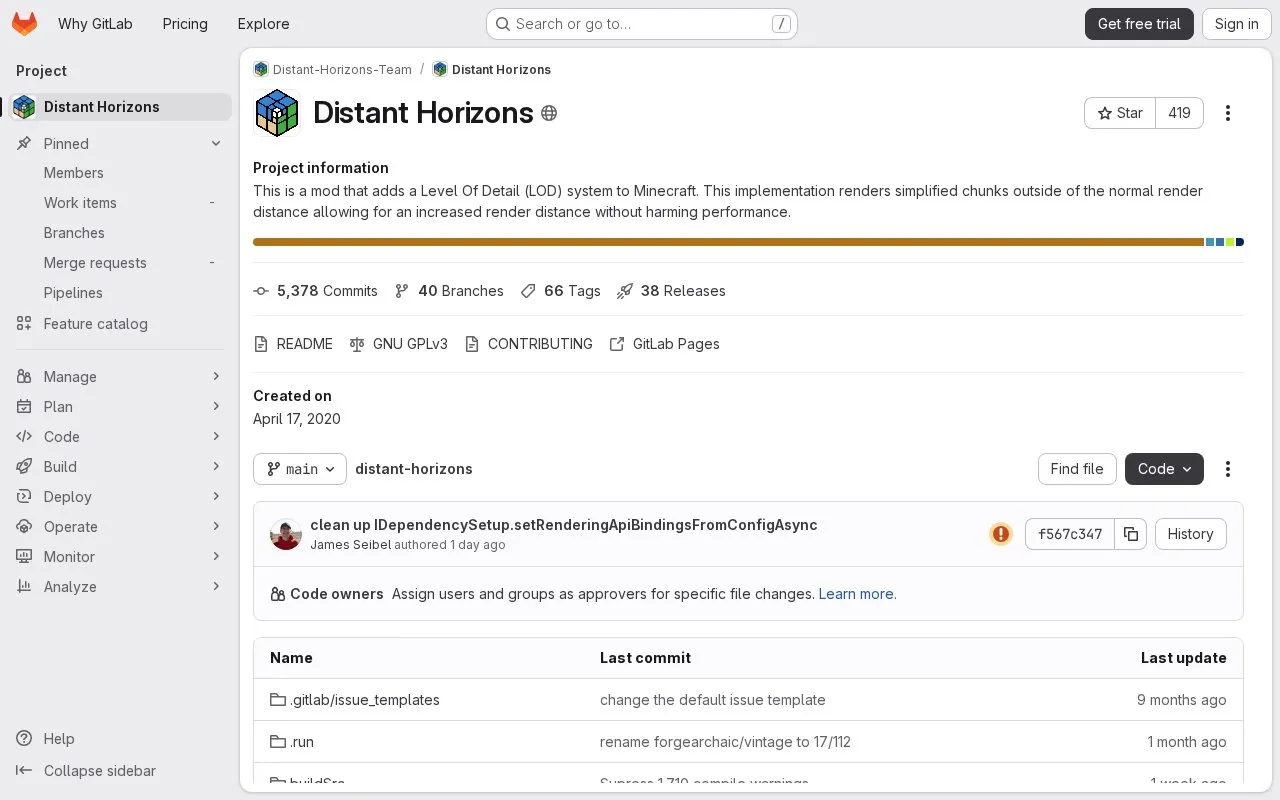Open Why GitLab in top navigation
1280x800 pixels.
(x=95, y=24)
